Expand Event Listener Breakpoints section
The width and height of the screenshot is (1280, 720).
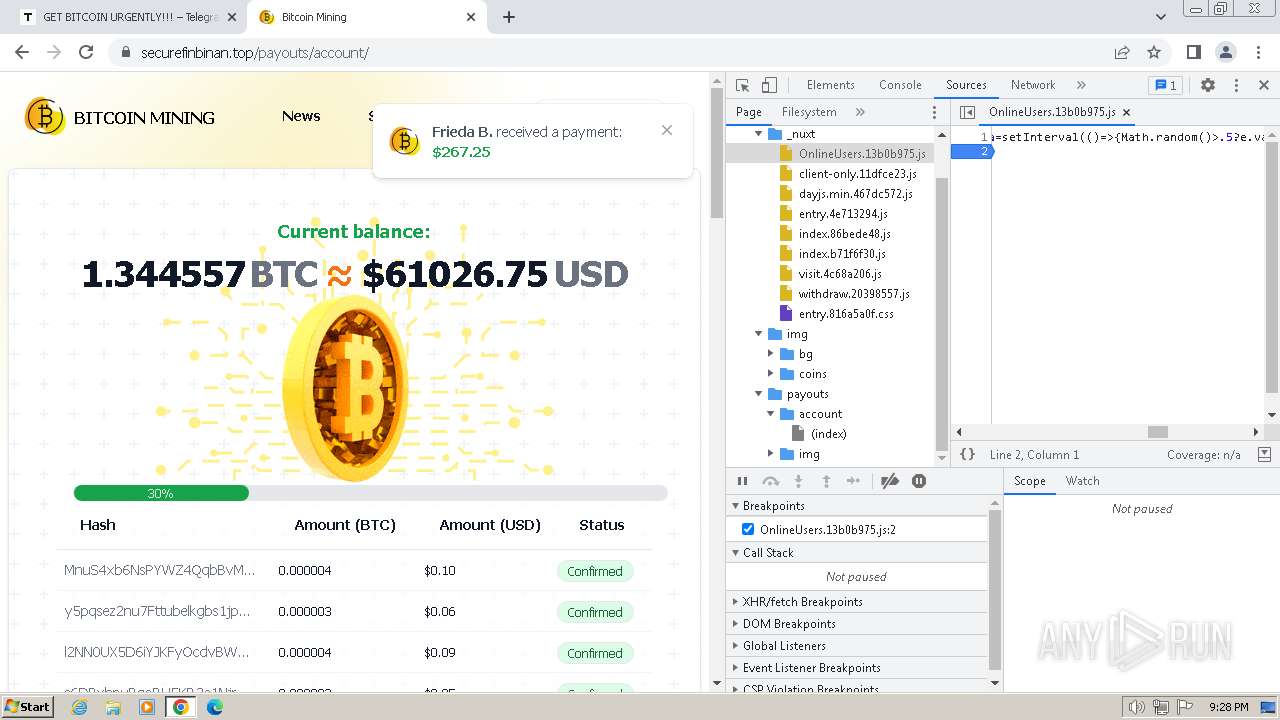[x=857, y=668]
